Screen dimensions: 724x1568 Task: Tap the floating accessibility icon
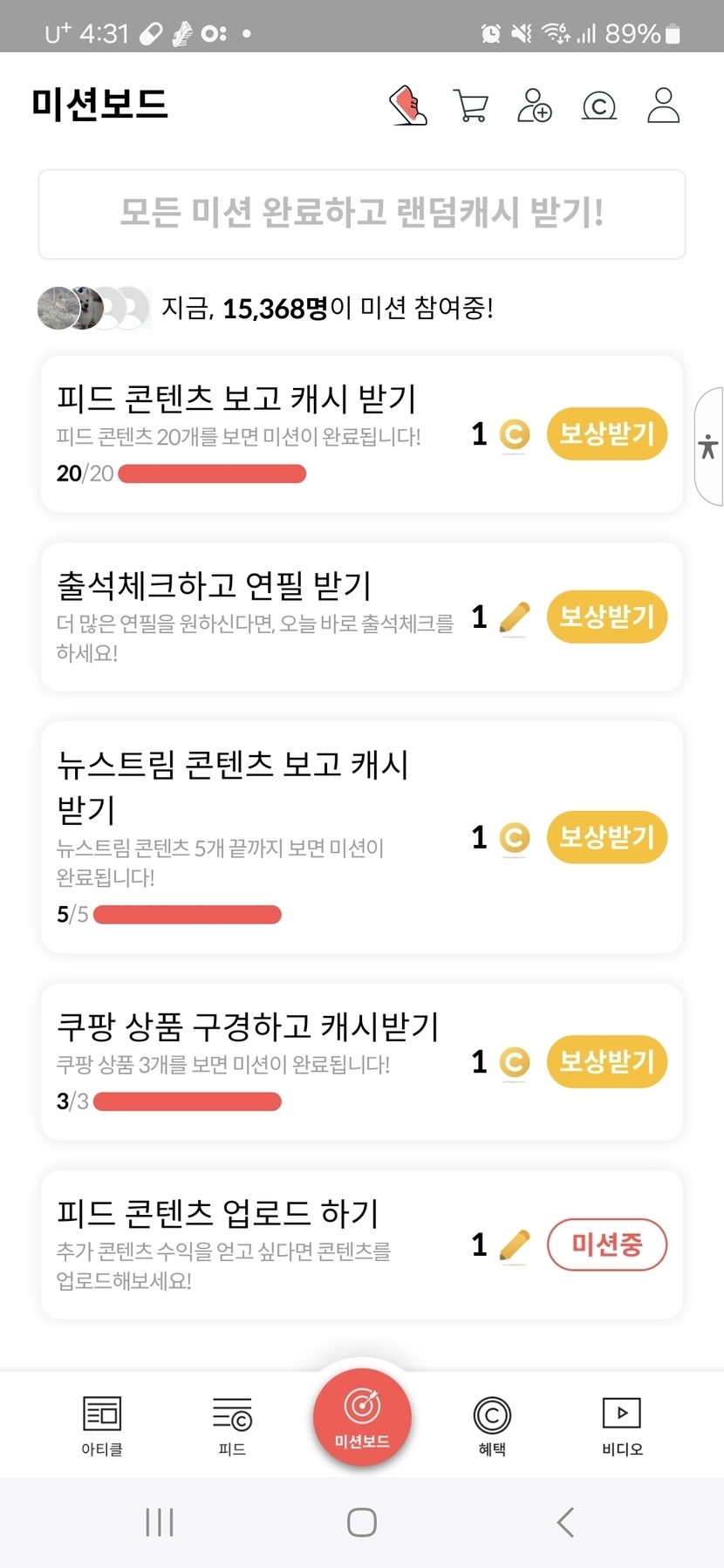click(x=708, y=447)
